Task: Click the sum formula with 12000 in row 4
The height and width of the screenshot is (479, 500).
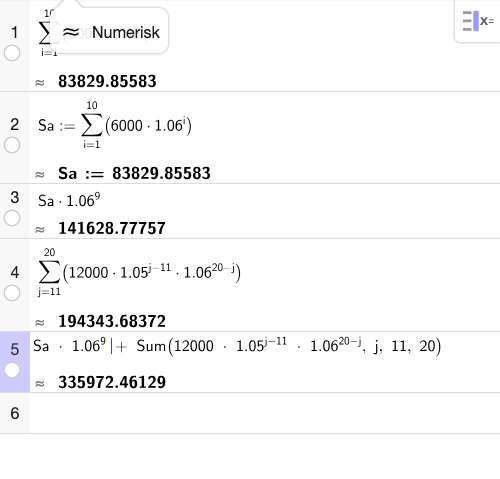Action: [x=139, y=272]
